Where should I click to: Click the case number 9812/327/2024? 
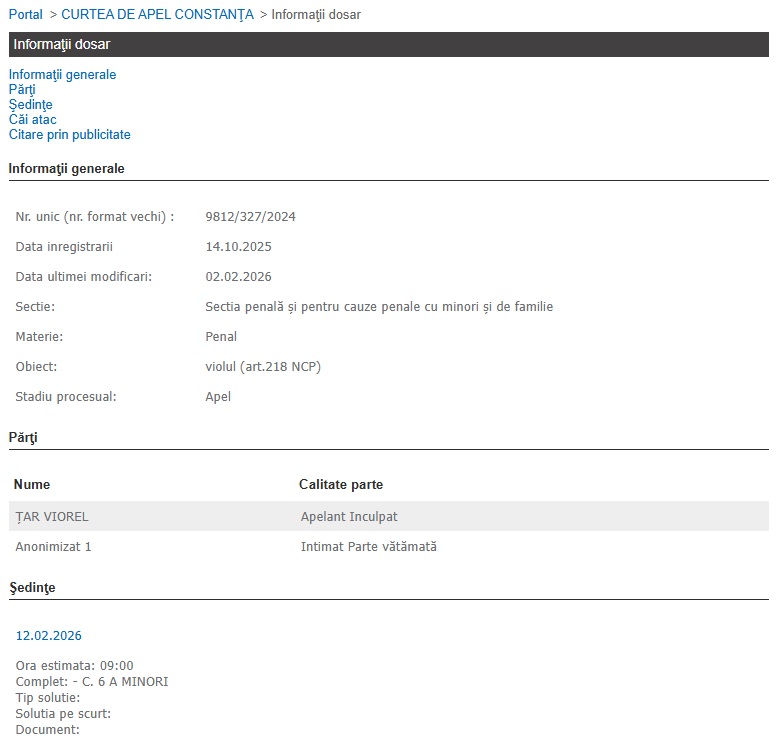[x=250, y=217]
